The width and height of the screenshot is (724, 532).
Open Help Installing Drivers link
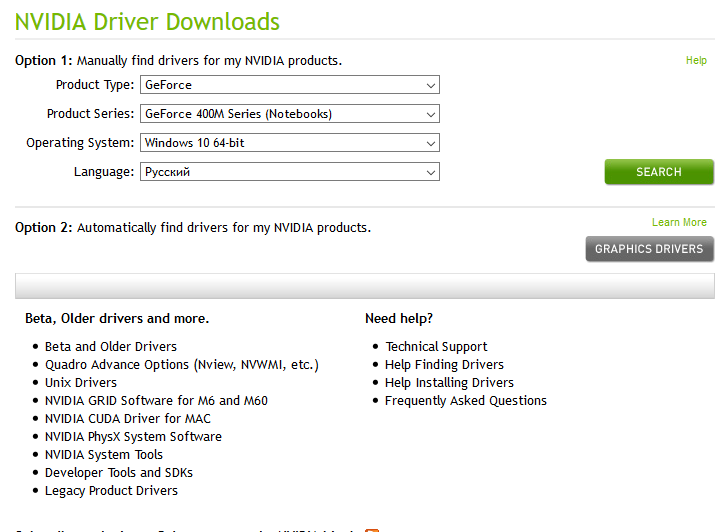pyautogui.click(x=449, y=383)
